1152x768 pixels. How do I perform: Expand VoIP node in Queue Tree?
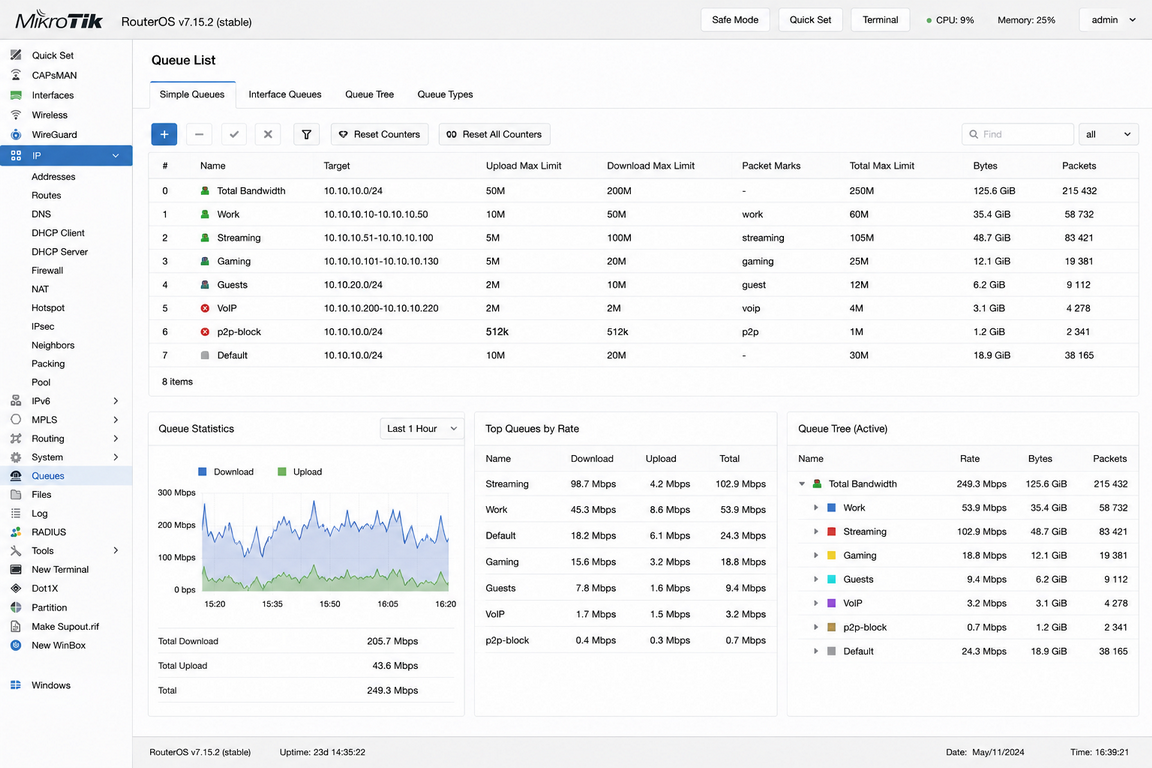pyautogui.click(x=816, y=603)
